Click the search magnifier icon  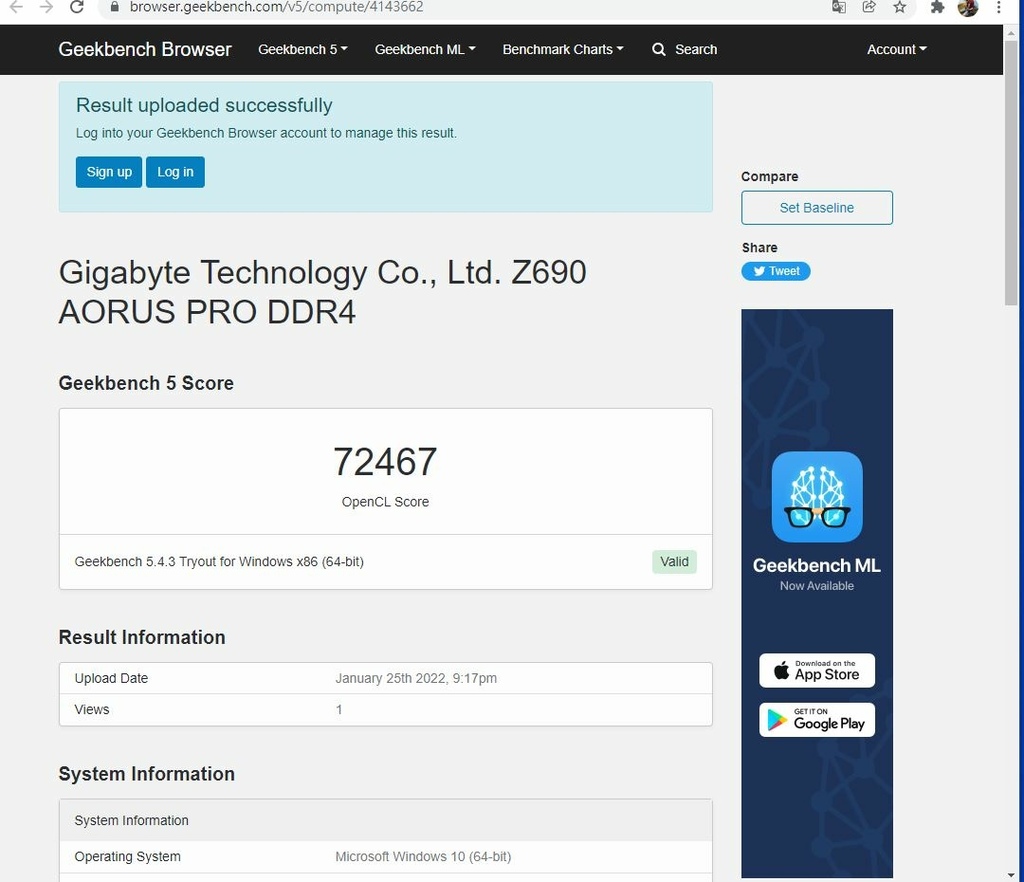659,50
